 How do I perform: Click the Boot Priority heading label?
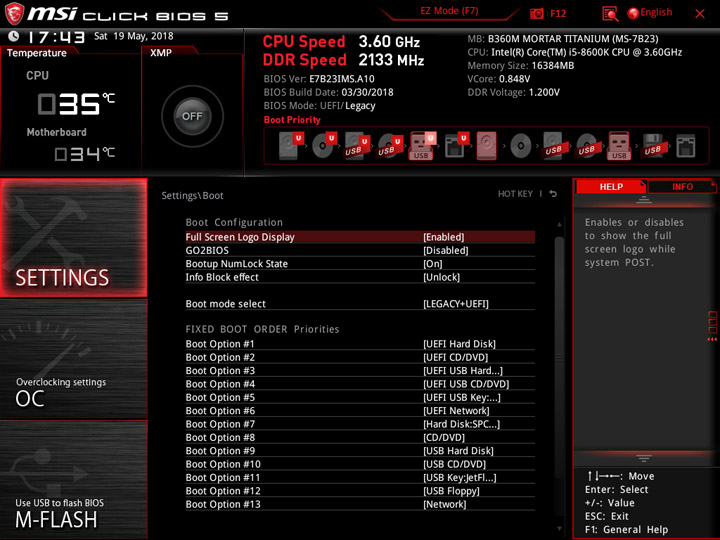click(292, 119)
